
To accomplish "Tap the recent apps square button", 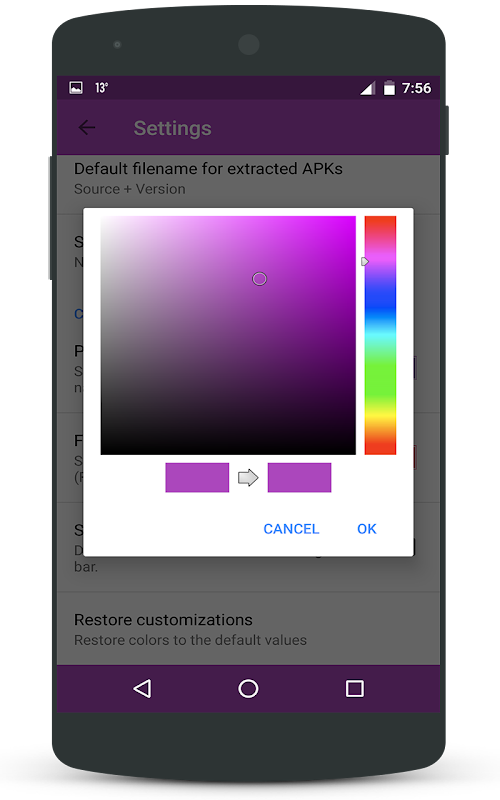I will (x=355, y=688).
